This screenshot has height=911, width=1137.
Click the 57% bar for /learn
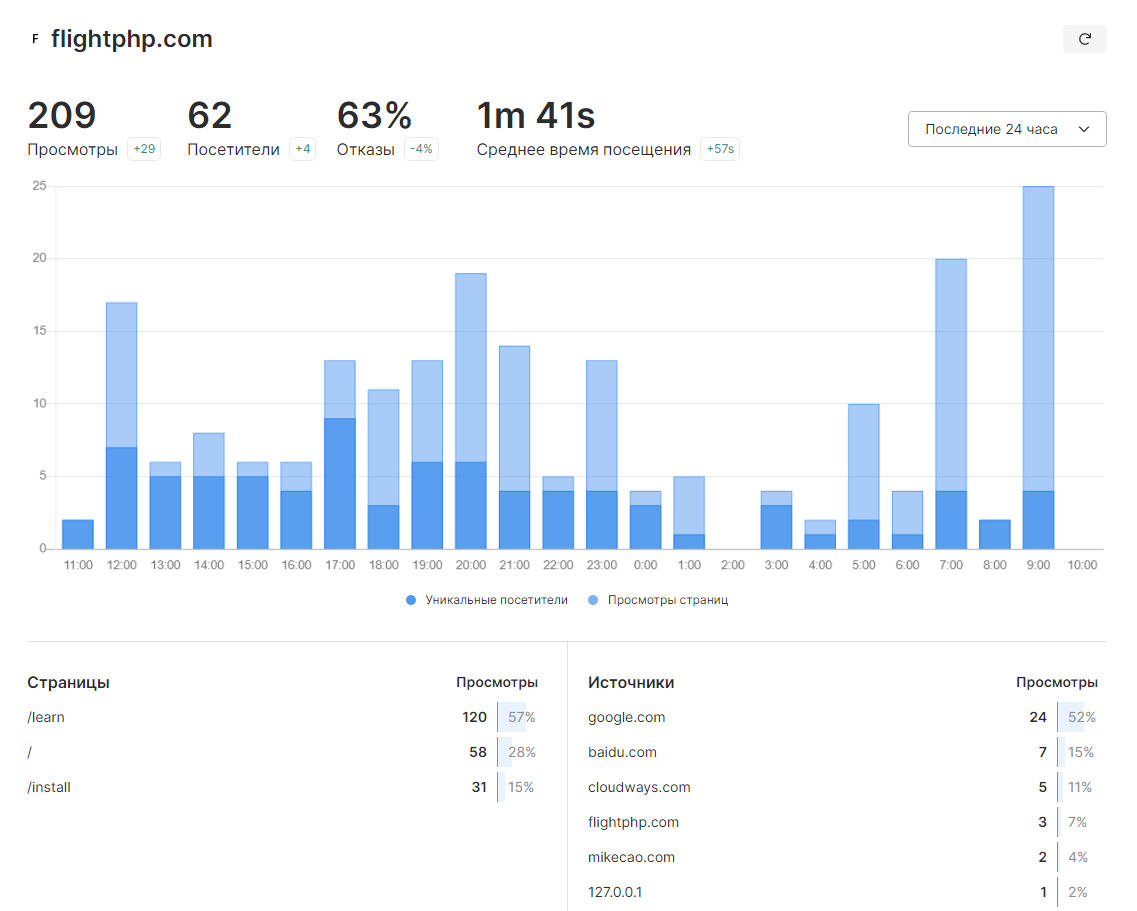point(518,717)
